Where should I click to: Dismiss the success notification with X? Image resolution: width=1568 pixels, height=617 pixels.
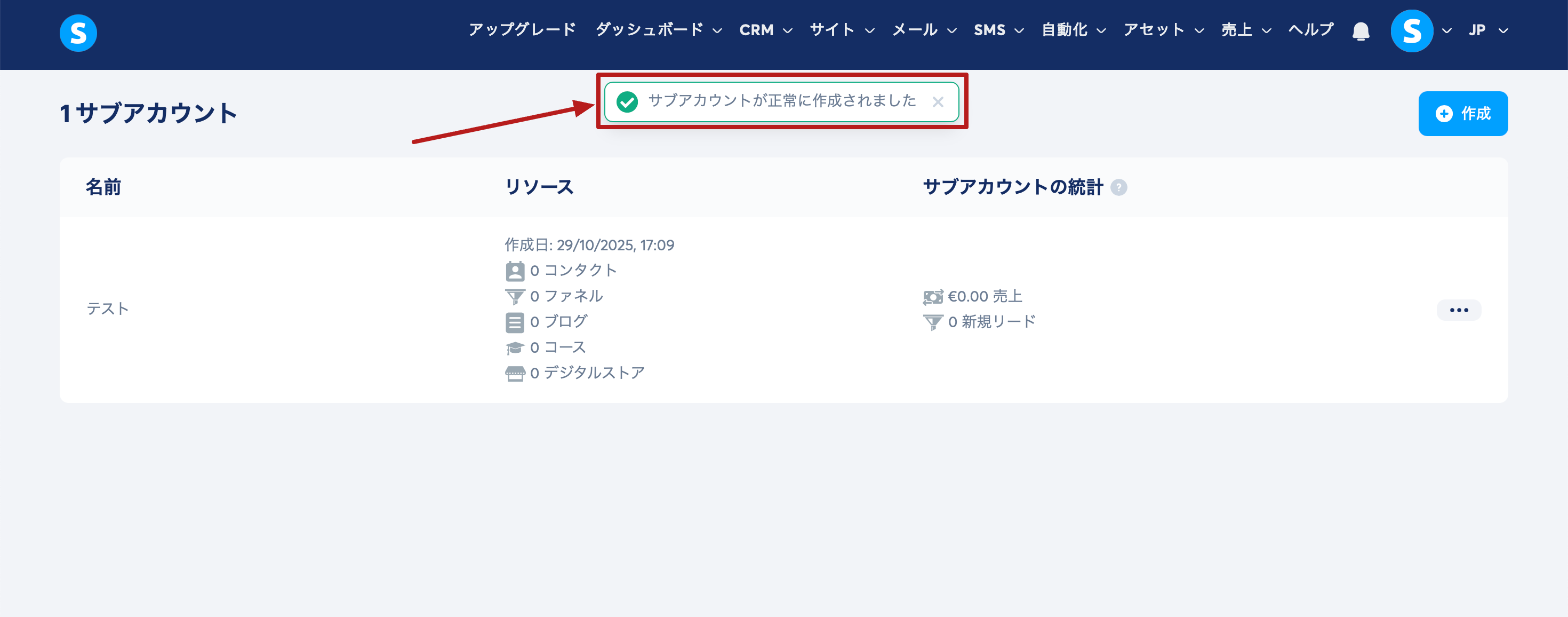pyautogui.click(x=938, y=102)
